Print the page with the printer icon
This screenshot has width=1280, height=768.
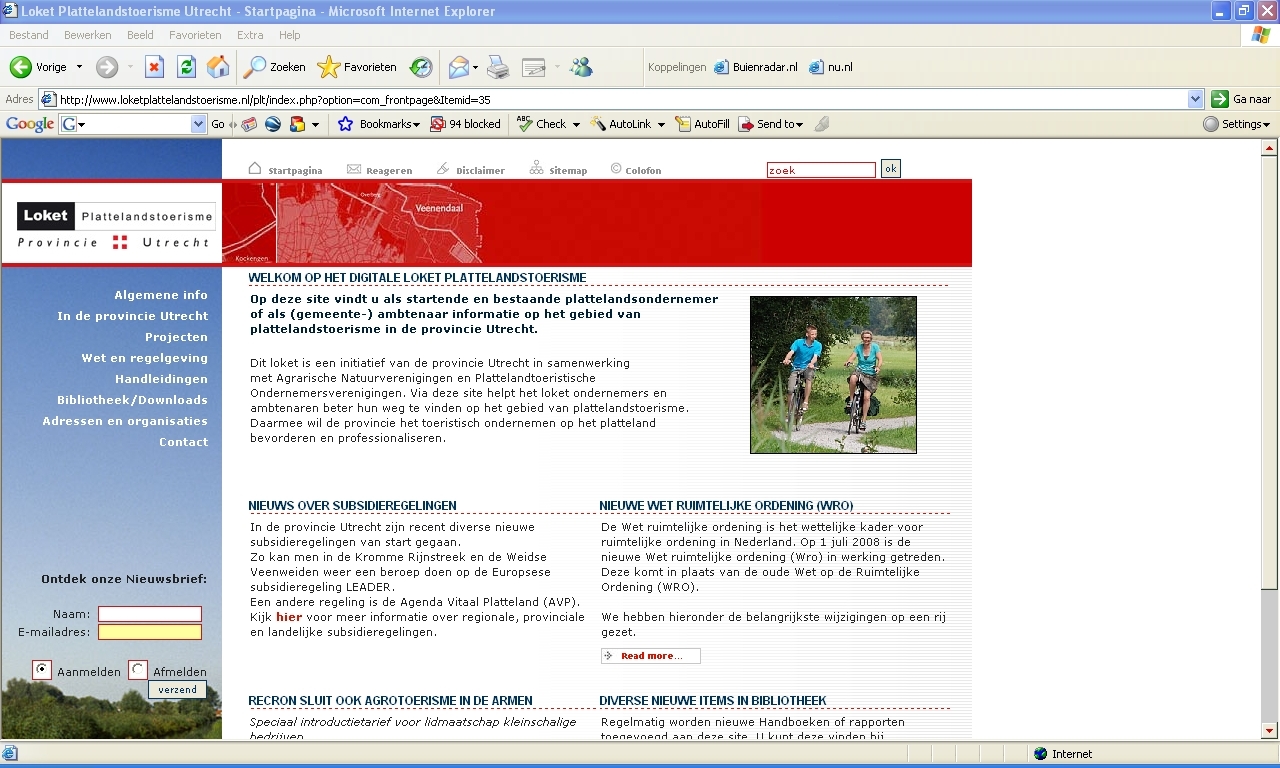click(x=498, y=67)
